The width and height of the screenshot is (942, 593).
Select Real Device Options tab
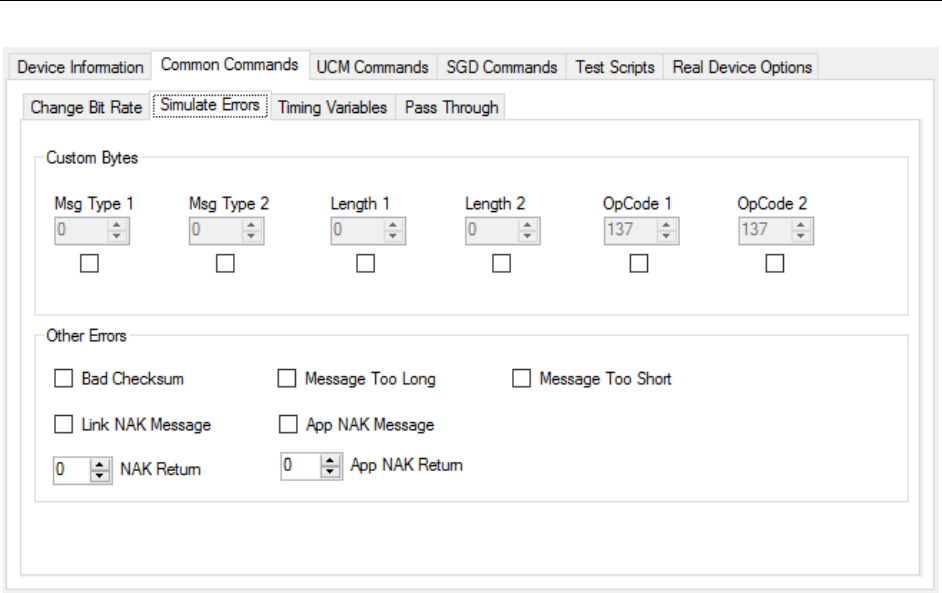click(x=741, y=67)
